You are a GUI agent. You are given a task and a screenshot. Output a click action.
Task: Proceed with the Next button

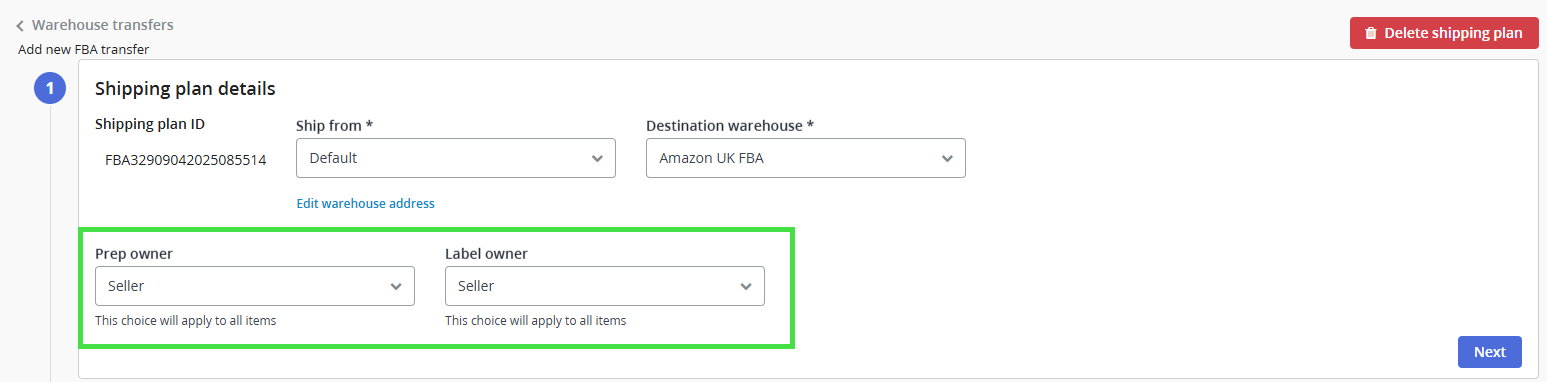tap(1490, 352)
